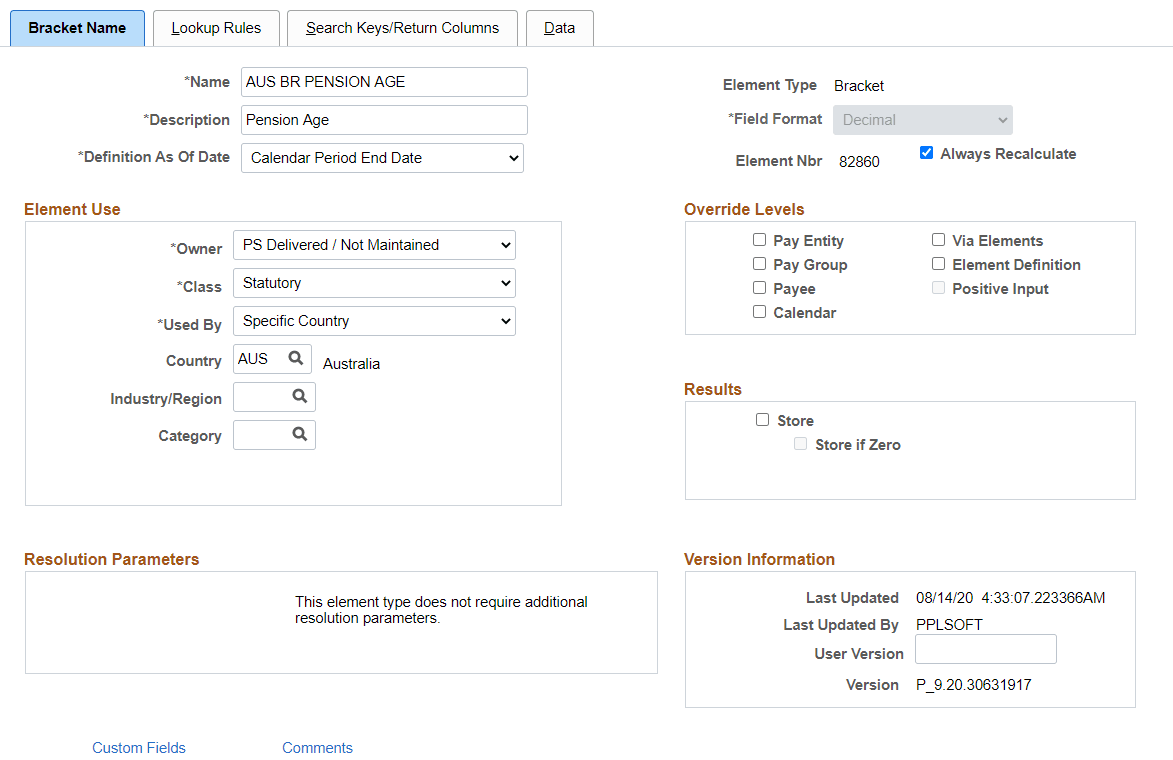Enable the Pay Entity override level
Image resolution: width=1173 pixels, height=760 pixels.
(759, 239)
